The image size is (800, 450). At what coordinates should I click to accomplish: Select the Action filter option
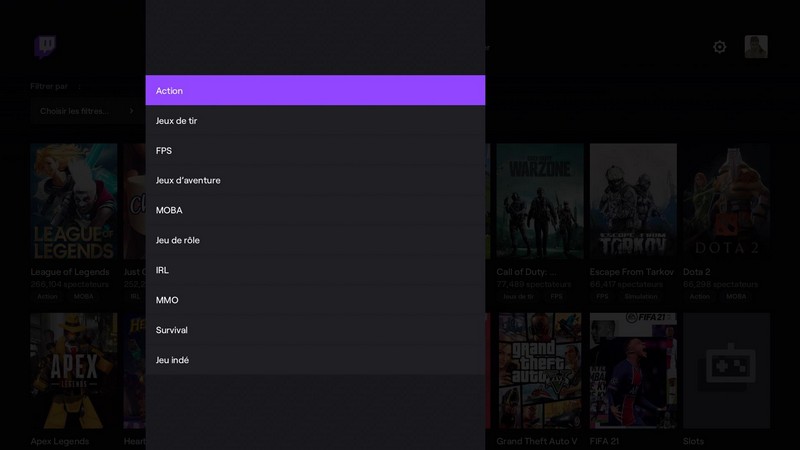click(315, 90)
